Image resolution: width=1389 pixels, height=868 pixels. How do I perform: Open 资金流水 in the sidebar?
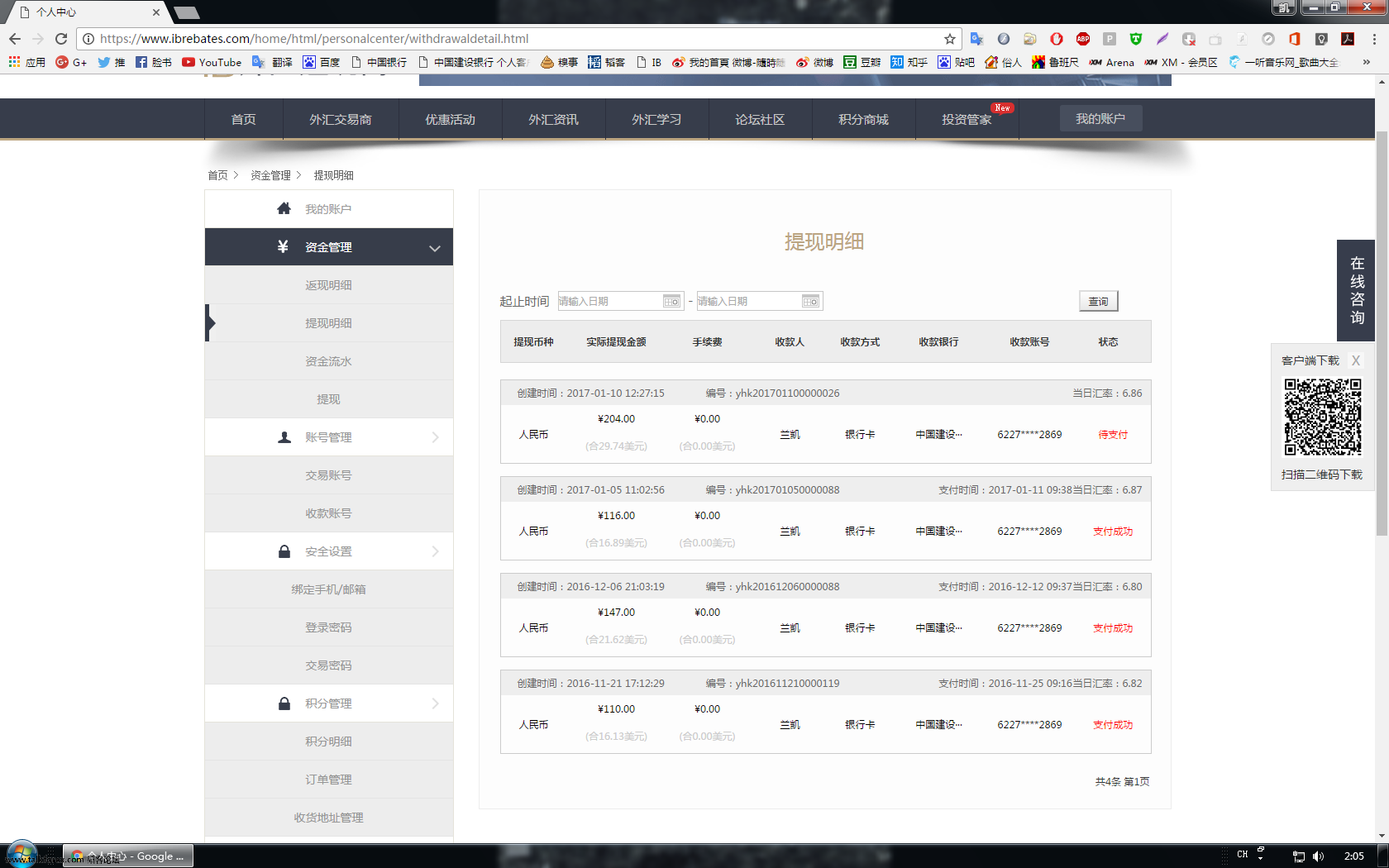(x=329, y=361)
